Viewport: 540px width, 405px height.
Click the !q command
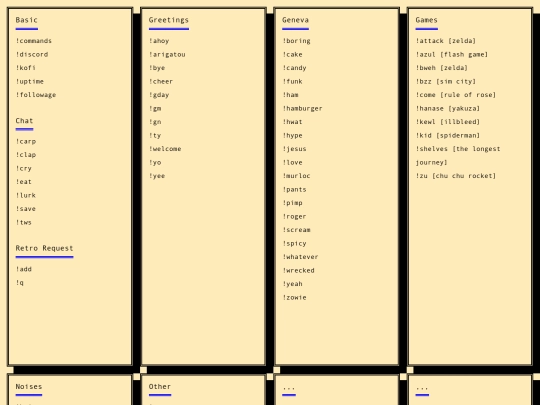click(x=20, y=283)
